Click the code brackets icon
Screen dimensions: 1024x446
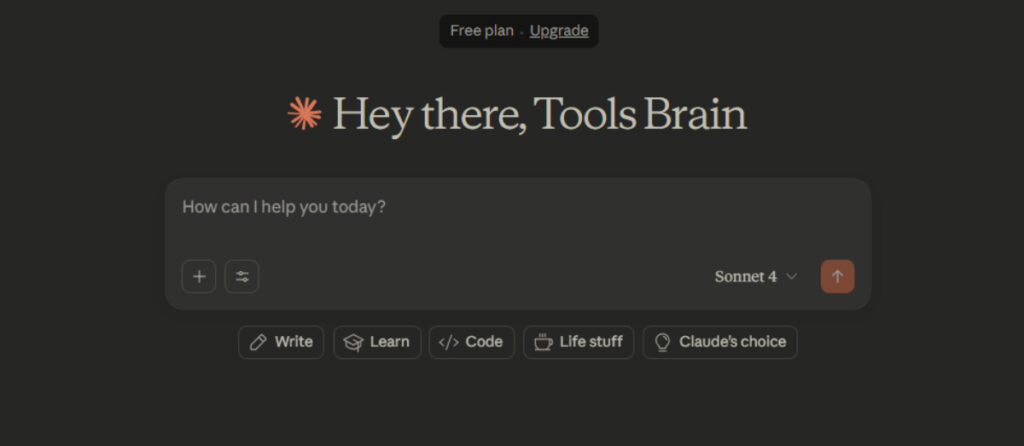tap(449, 342)
